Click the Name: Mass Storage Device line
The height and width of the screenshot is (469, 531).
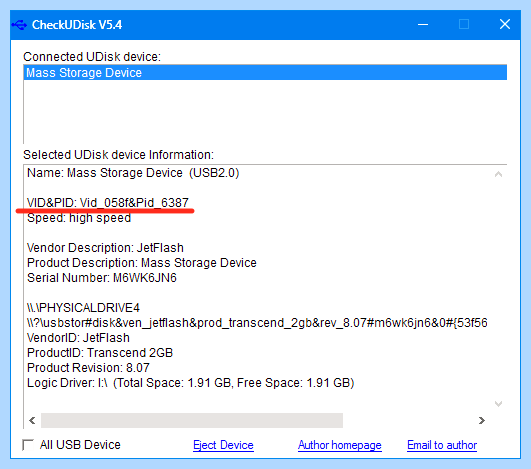coord(133,173)
